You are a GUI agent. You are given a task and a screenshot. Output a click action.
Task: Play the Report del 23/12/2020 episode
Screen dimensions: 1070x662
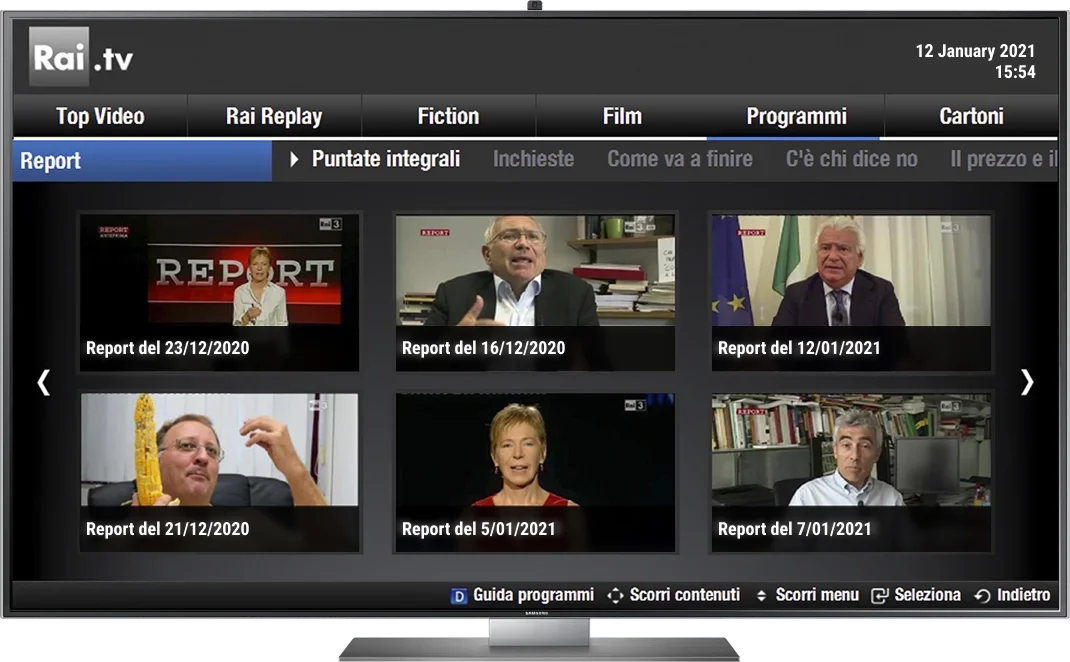pyautogui.click(x=219, y=291)
